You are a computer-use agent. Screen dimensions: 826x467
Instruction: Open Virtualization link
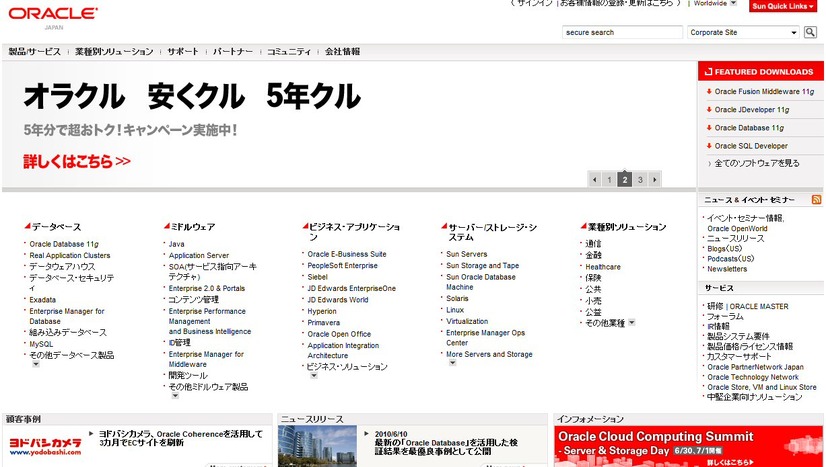(x=467, y=321)
